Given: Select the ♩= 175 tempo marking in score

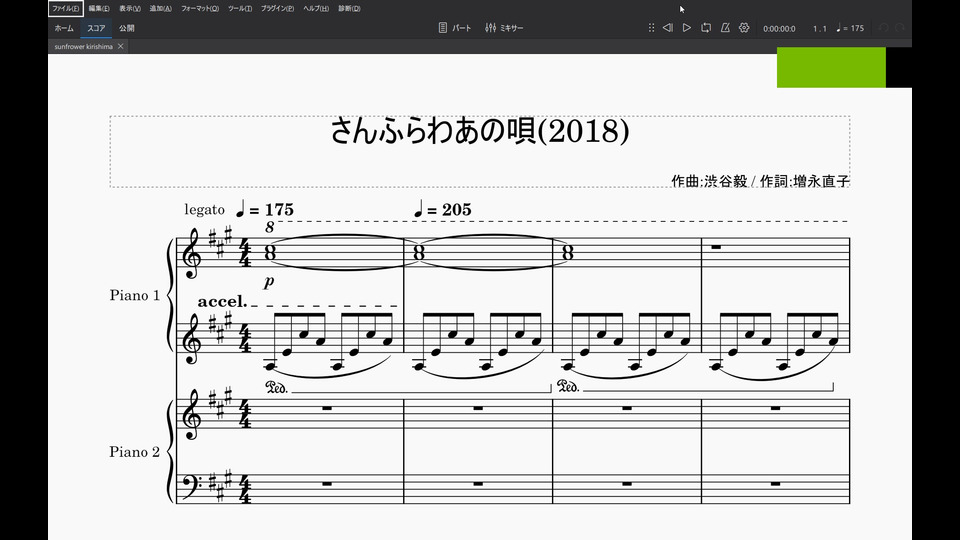Looking at the screenshot, I should [x=264, y=209].
